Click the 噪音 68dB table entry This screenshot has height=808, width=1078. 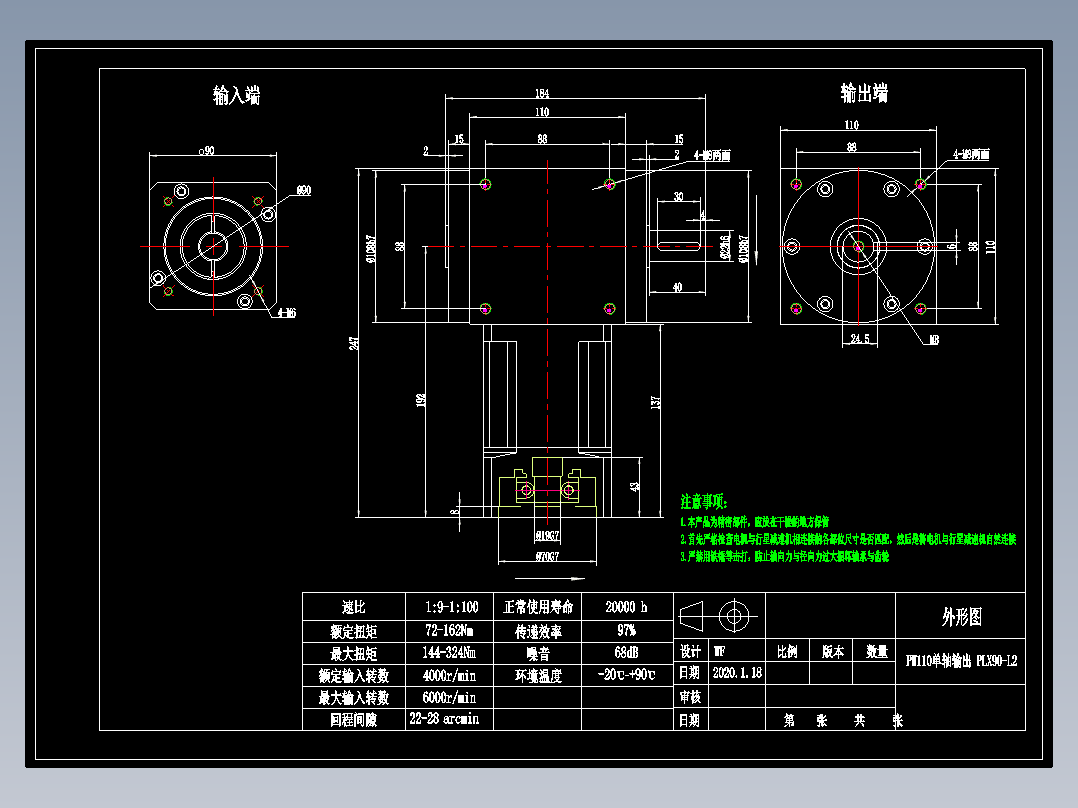[x=624, y=650]
